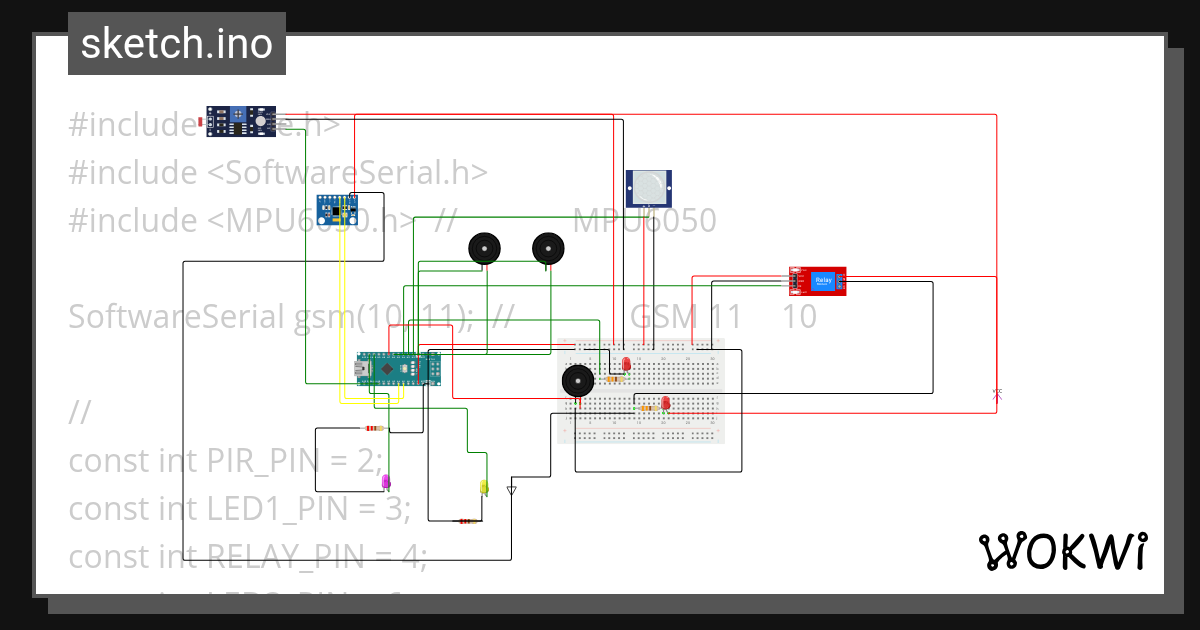Open the sketch.ino tab
1200x630 pixels.
point(176,43)
